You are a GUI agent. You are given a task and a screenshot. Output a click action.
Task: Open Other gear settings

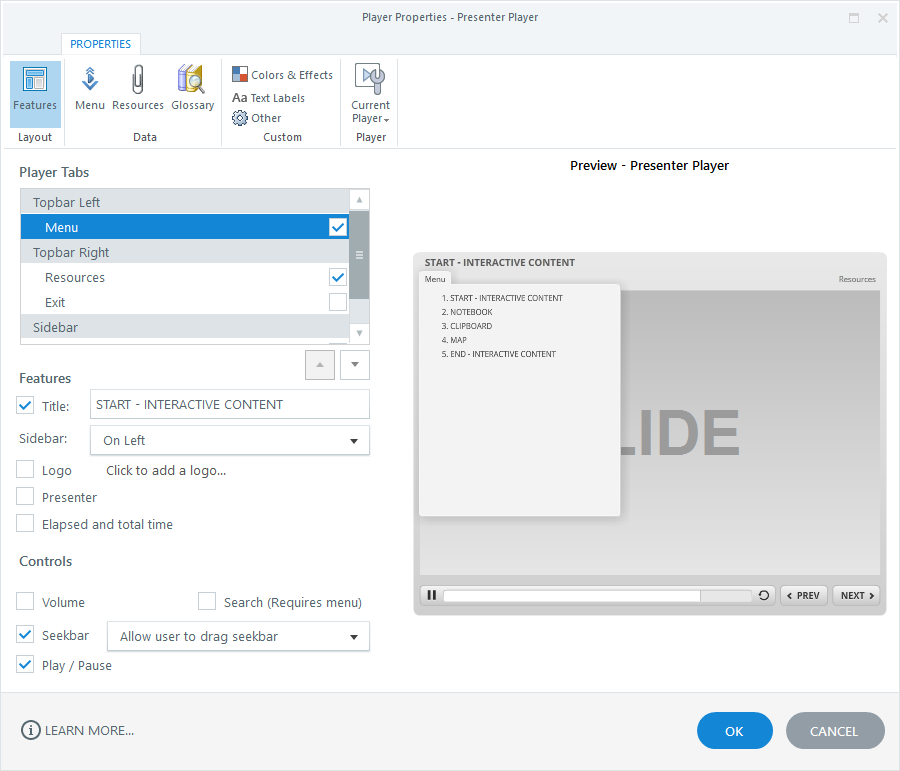click(x=257, y=118)
